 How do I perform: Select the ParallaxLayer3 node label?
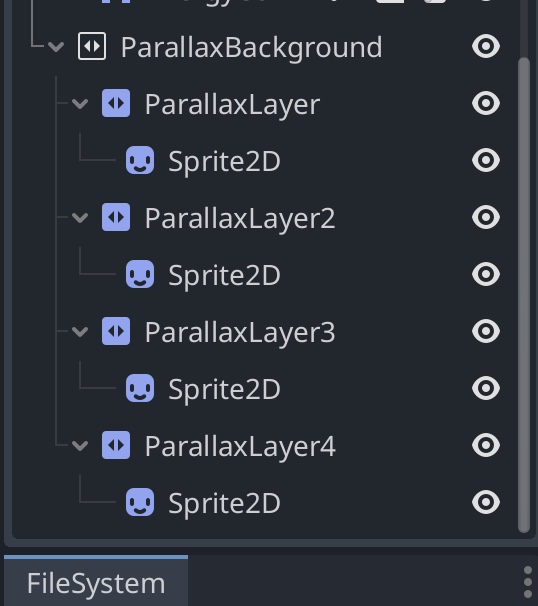(240, 332)
